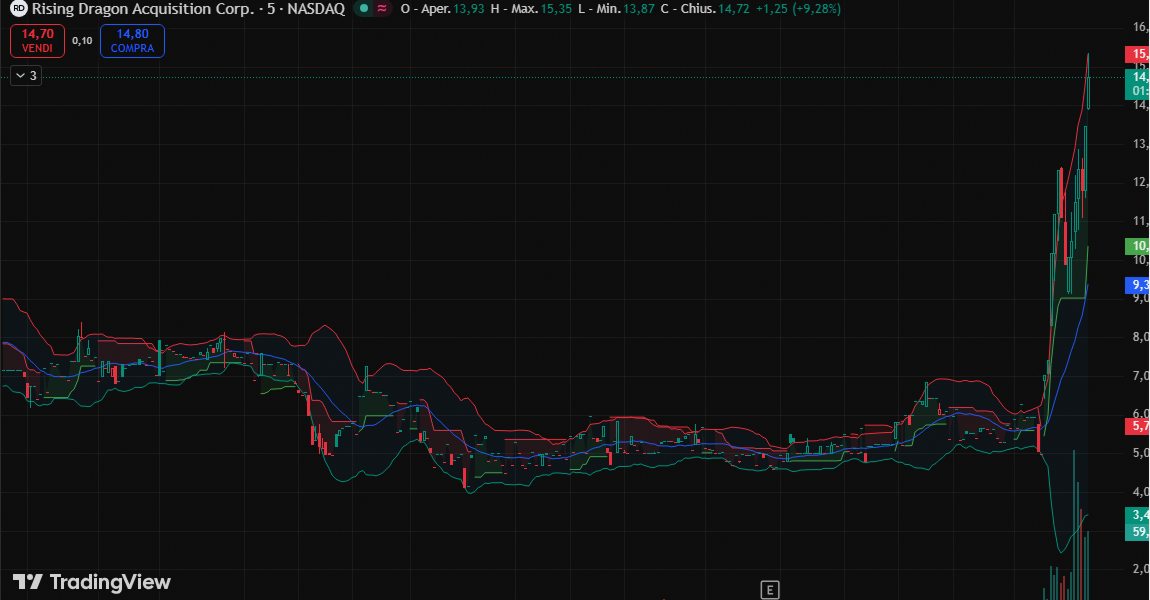Click the 14,80 COMPRA buy button
The width and height of the screenshot is (1150, 600).
point(132,40)
